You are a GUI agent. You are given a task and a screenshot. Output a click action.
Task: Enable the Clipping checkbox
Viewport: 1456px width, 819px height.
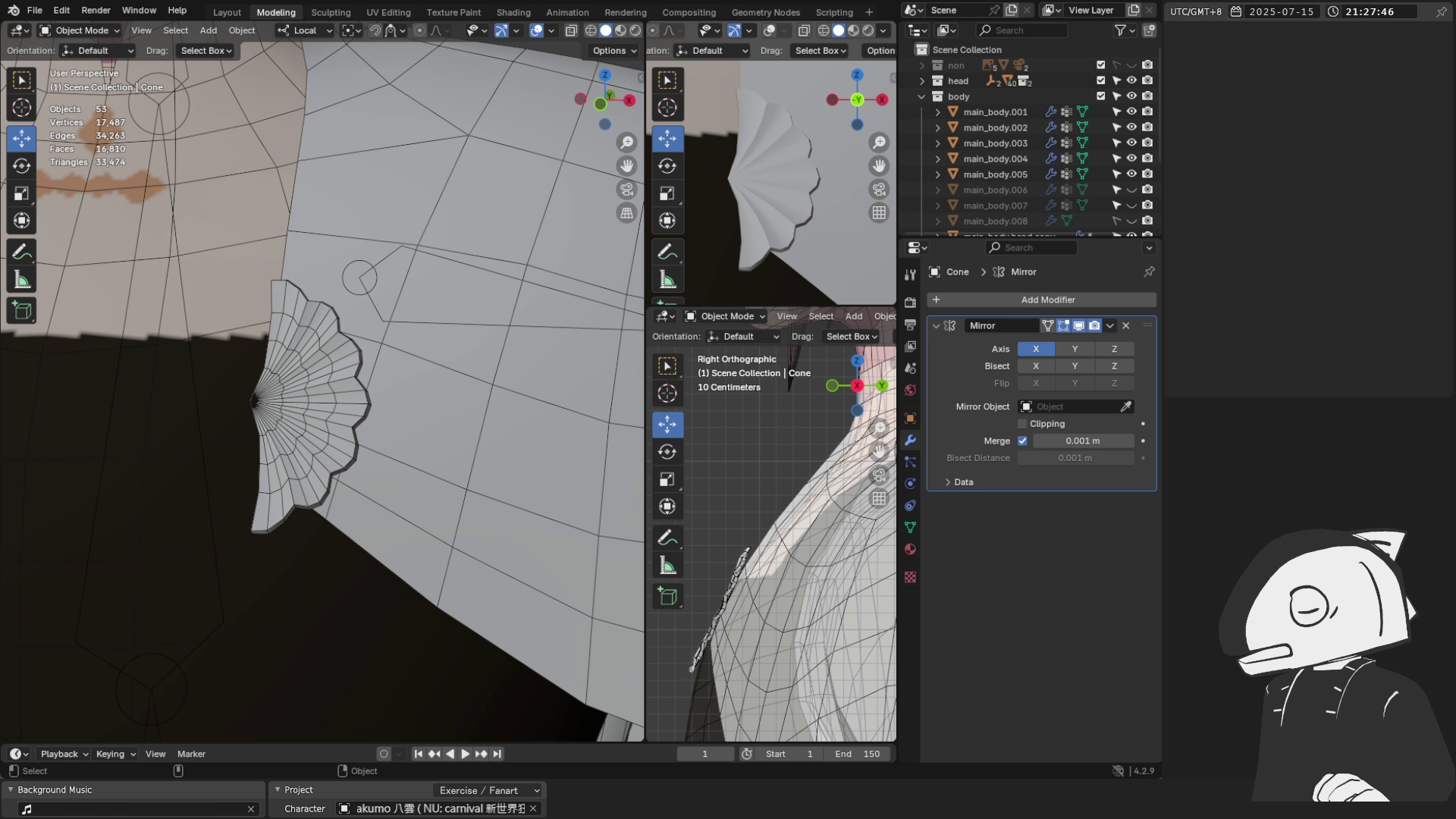[1022, 424]
